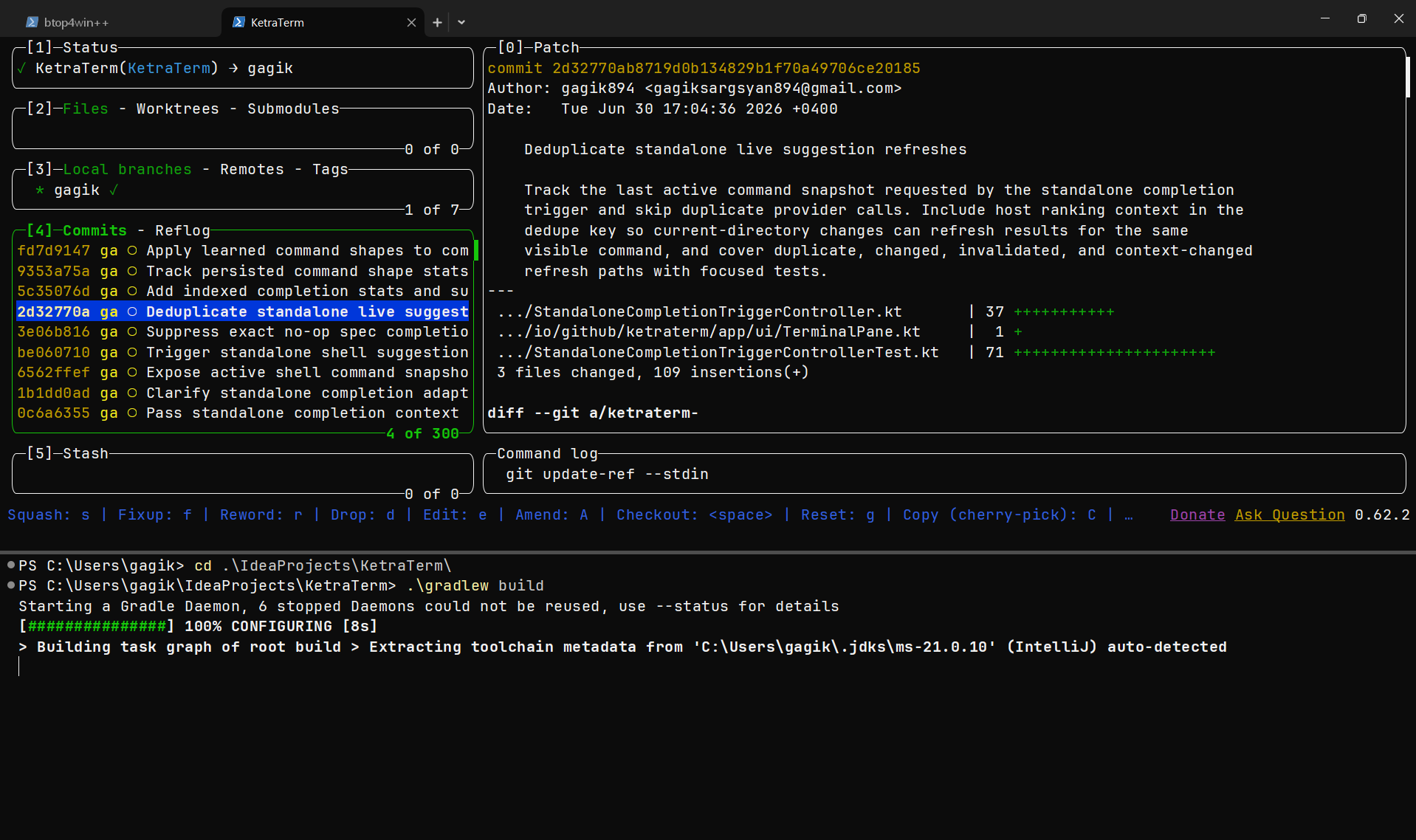
Task: Click the PowerShell icon on KetraTerm tab
Action: pyautogui.click(x=238, y=22)
